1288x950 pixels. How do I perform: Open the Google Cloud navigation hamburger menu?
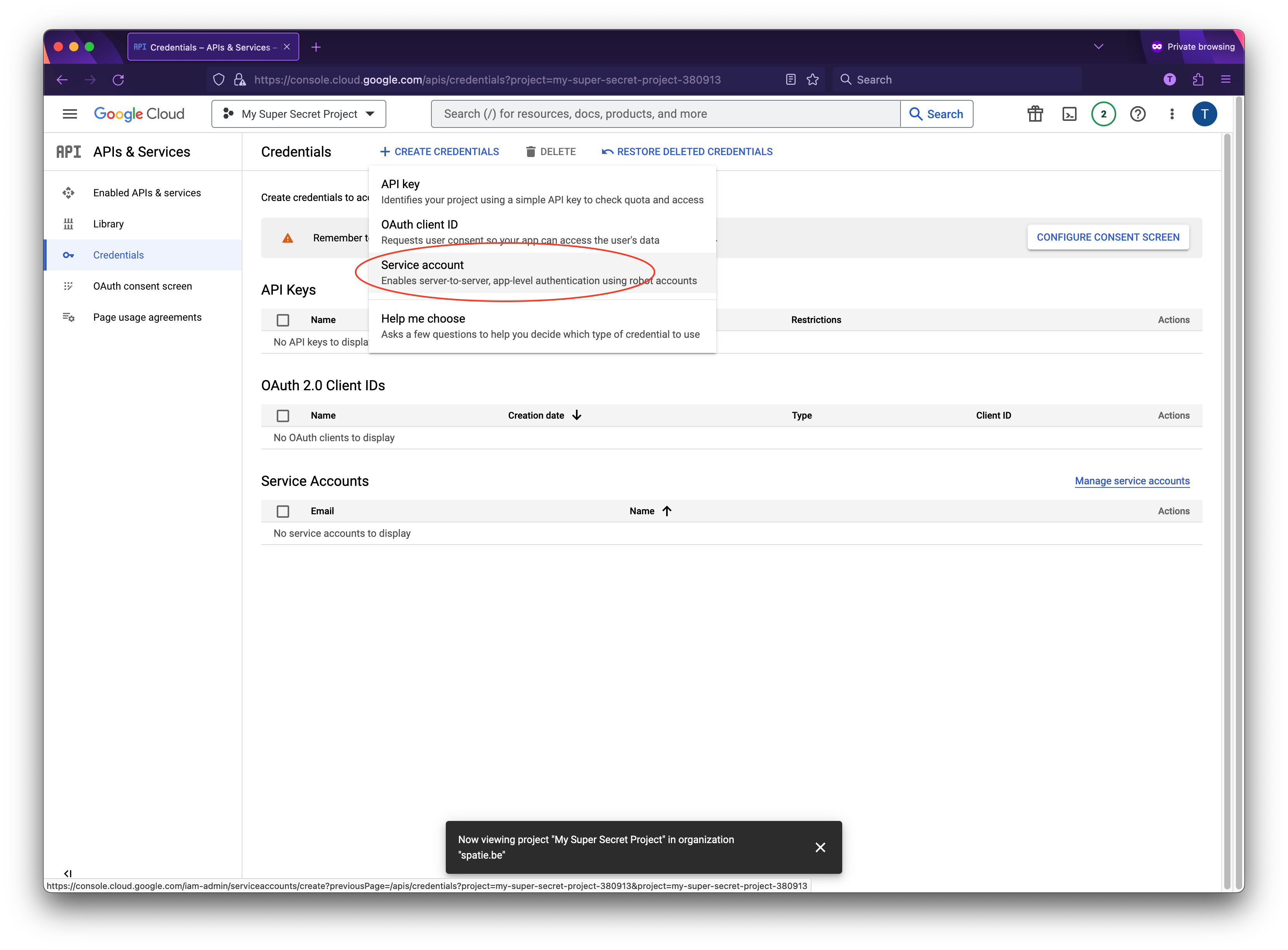click(x=70, y=113)
